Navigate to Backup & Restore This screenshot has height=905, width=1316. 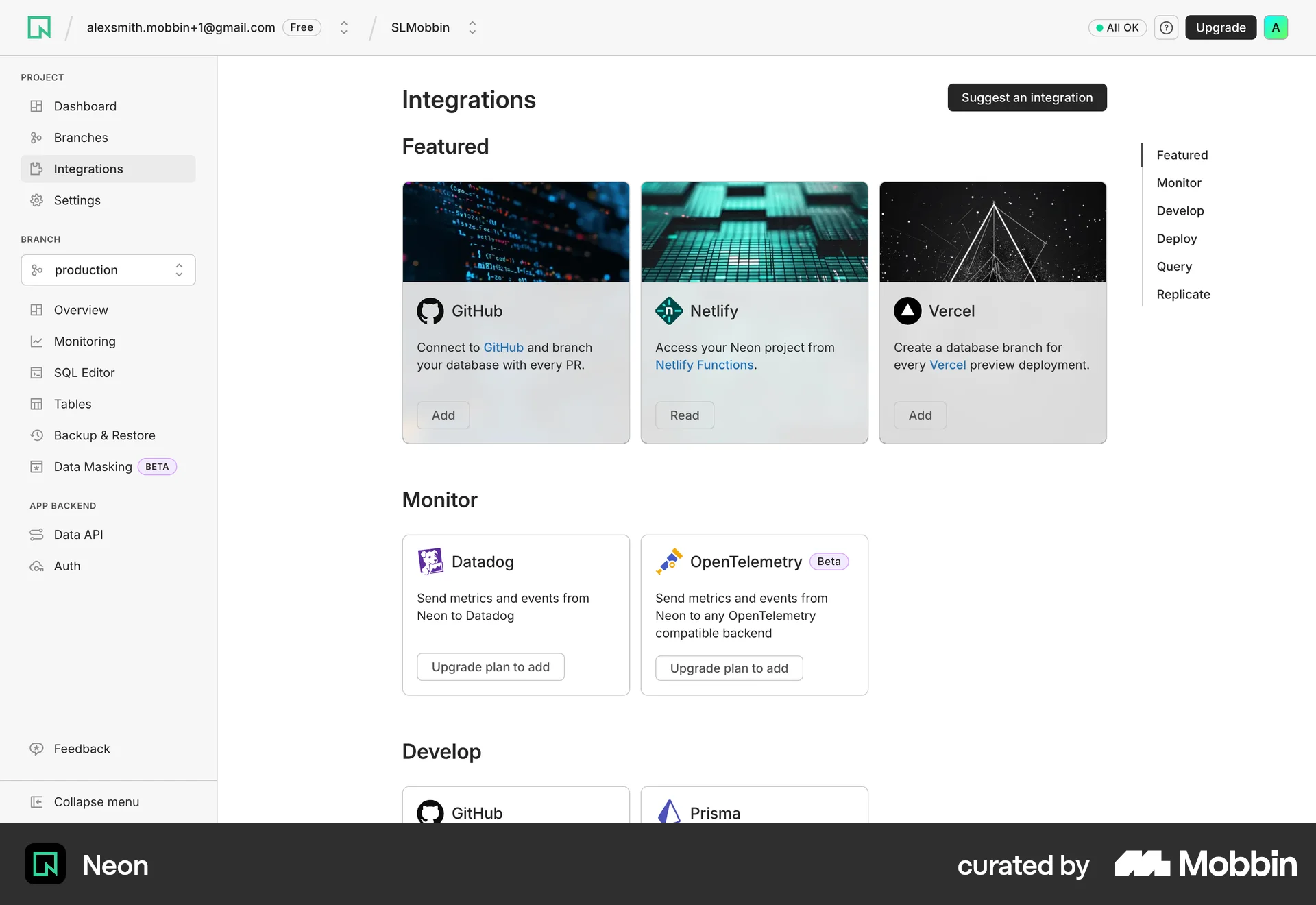(x=108, y=435)
